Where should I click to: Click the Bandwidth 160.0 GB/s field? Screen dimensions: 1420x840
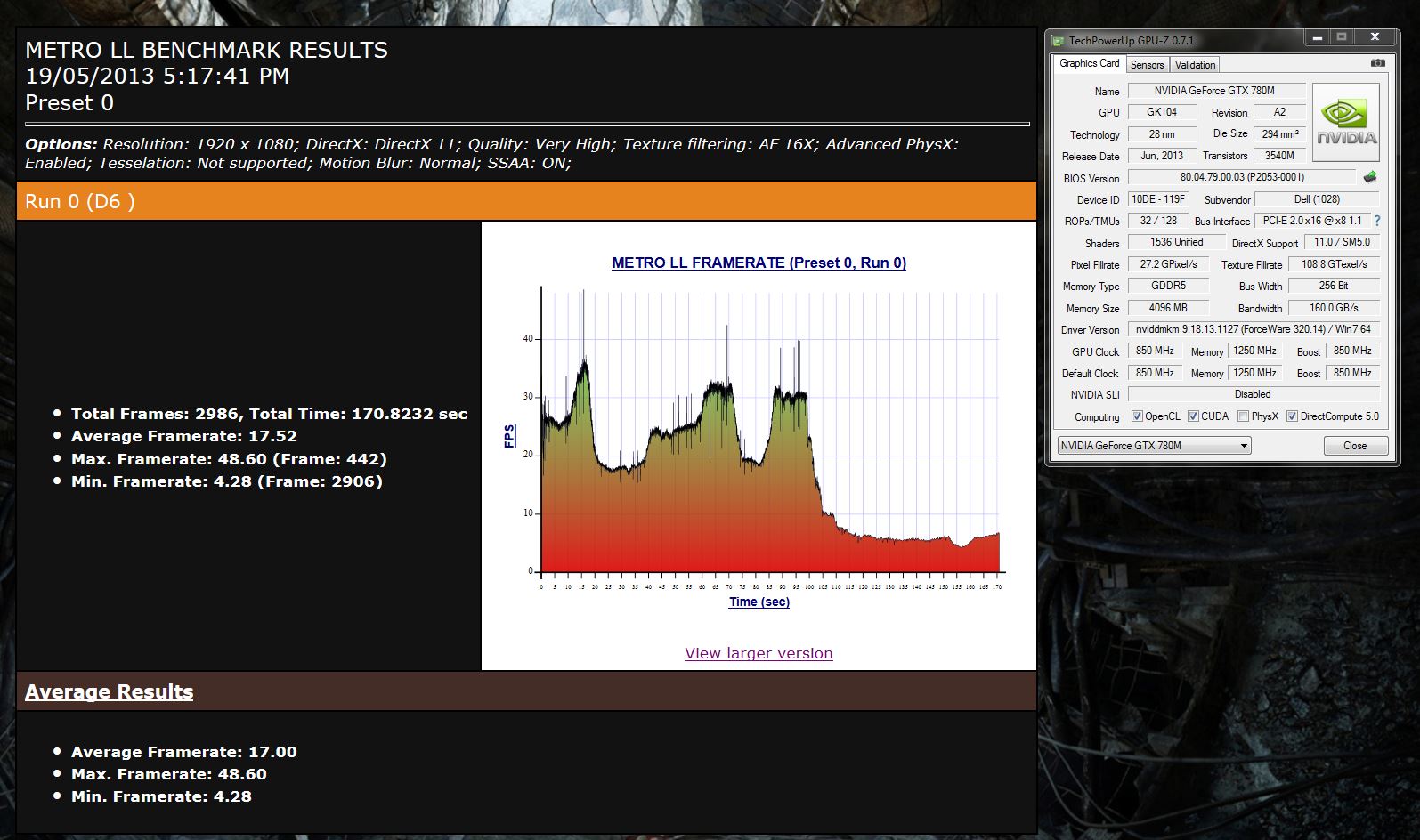(x=1334, y=308)
